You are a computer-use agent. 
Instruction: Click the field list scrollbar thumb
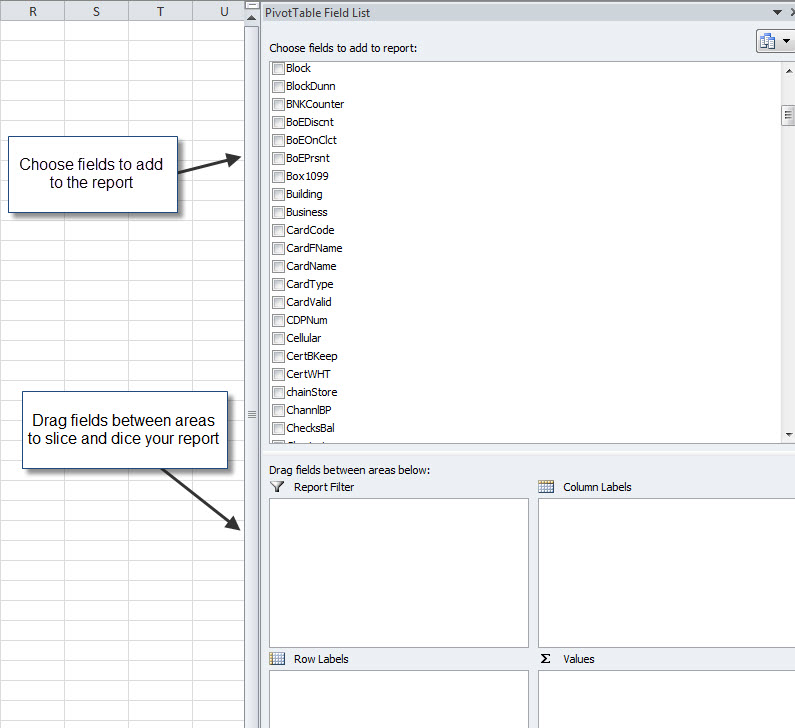pyautogui.click(x=788, y=115)
